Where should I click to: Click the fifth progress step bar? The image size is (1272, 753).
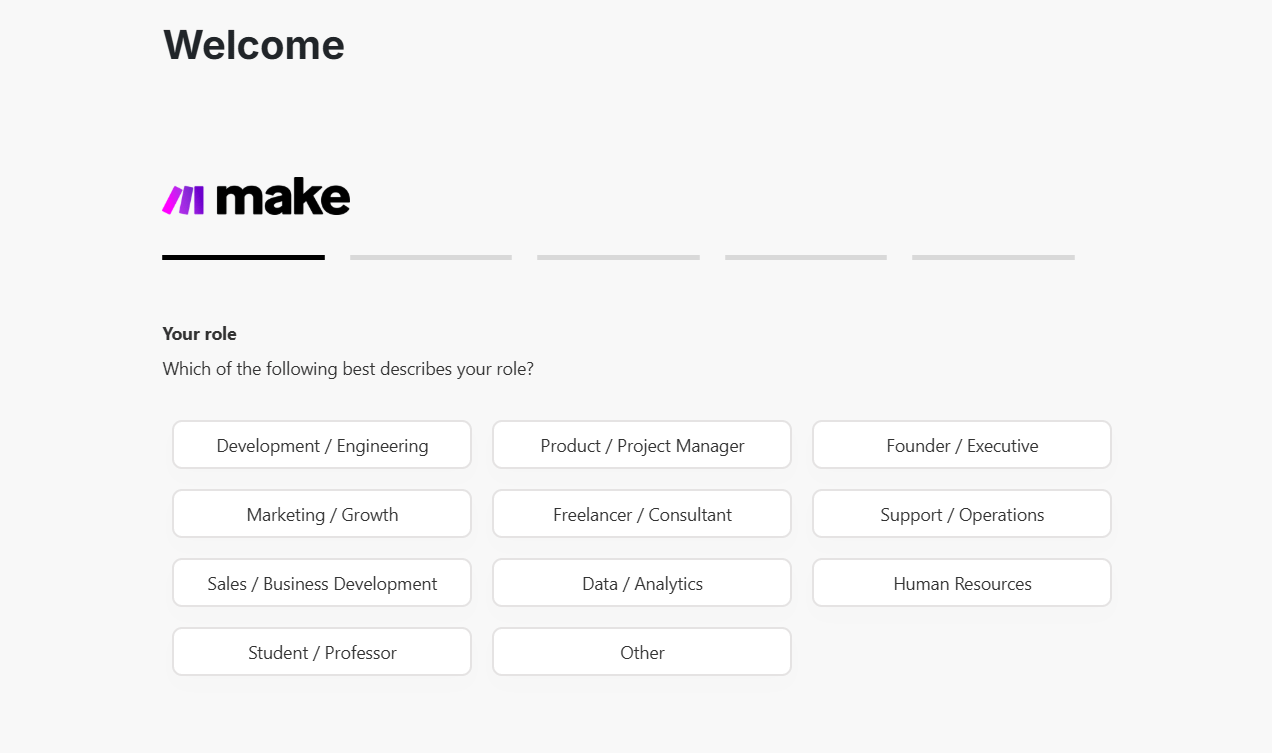993,257
